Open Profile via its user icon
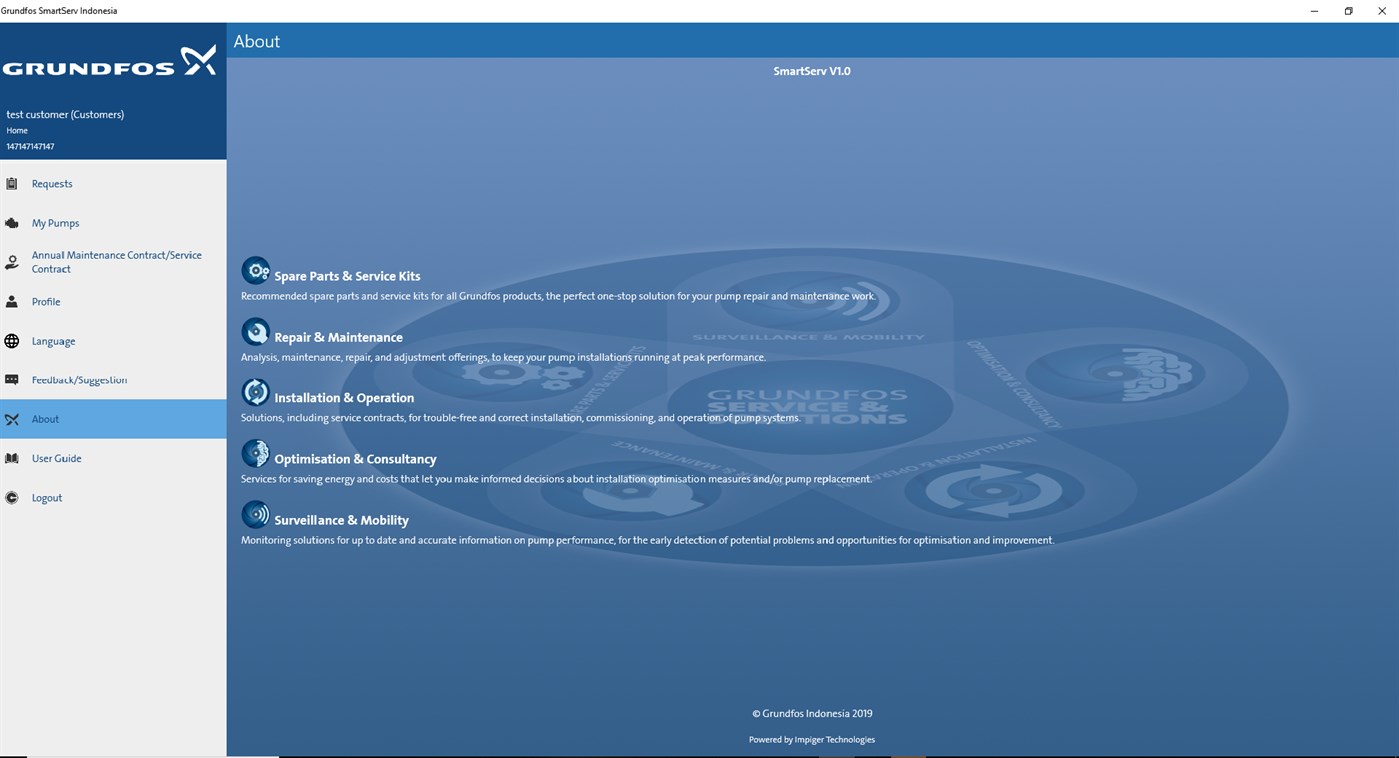The height and width of the screenshot is (758, 1399). [11, 301]
